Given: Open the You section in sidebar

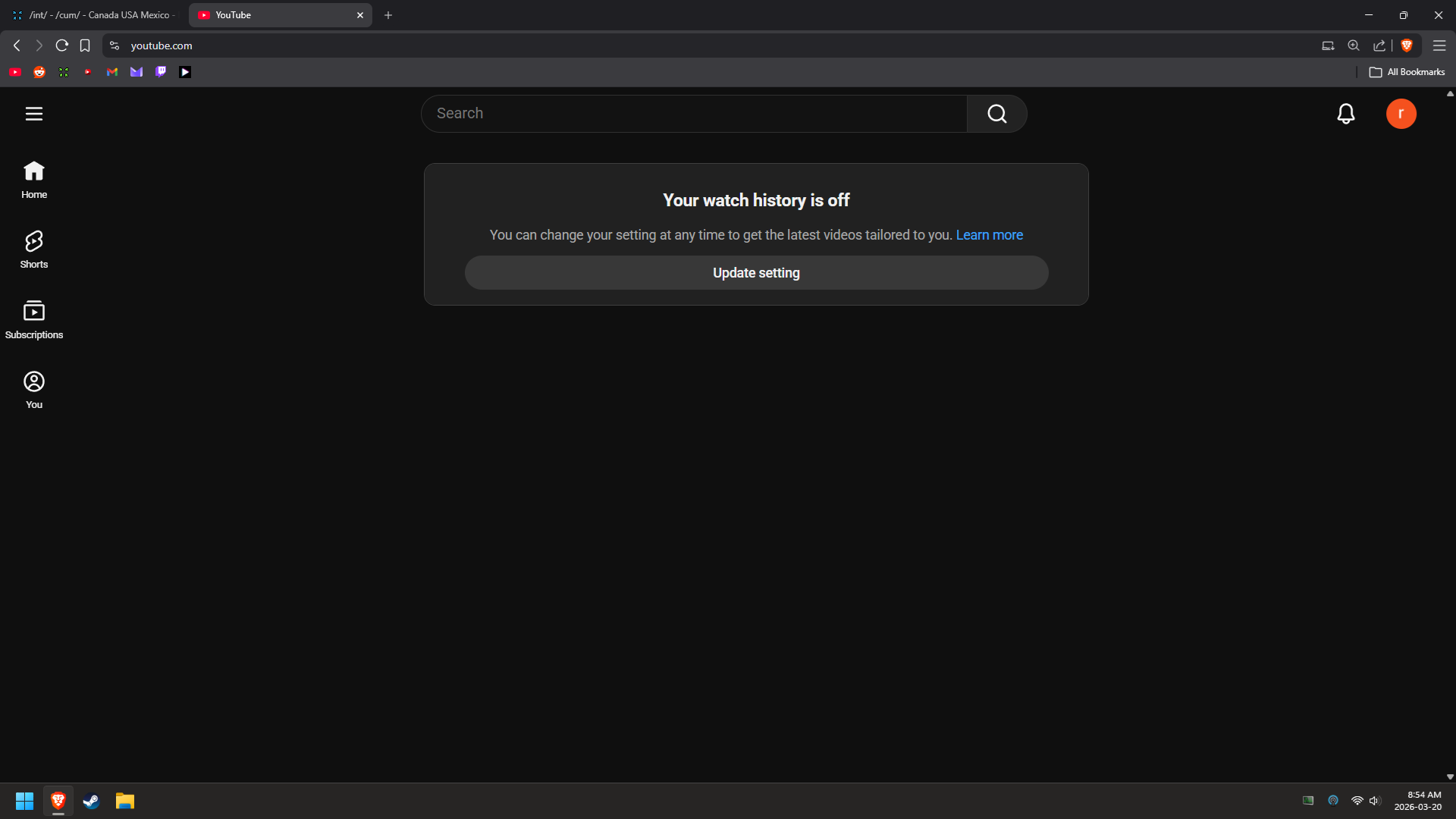Looking at the screenshot, I should (33, 390).
